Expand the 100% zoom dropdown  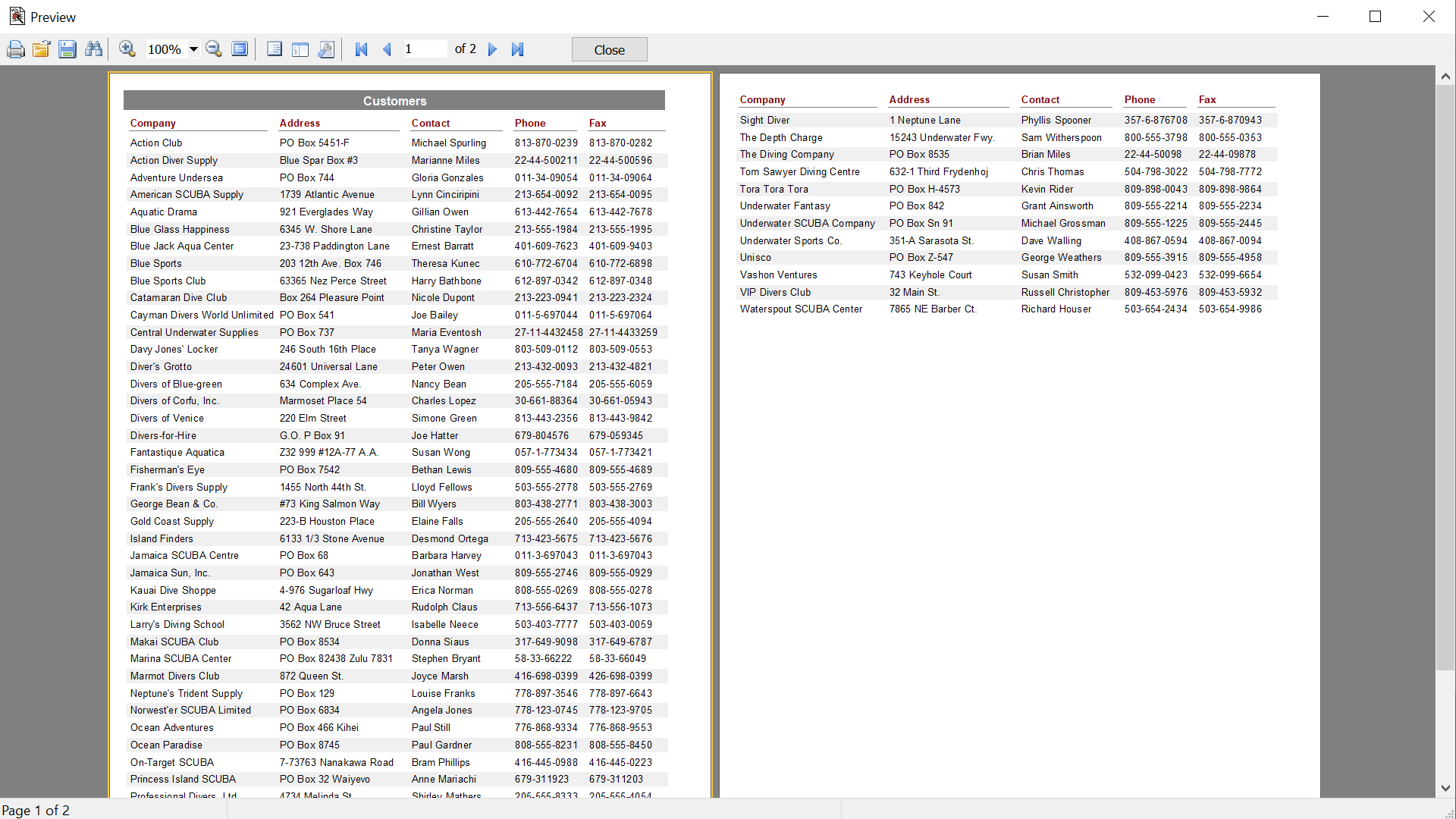pyautogui.click(x=194, y=49)
